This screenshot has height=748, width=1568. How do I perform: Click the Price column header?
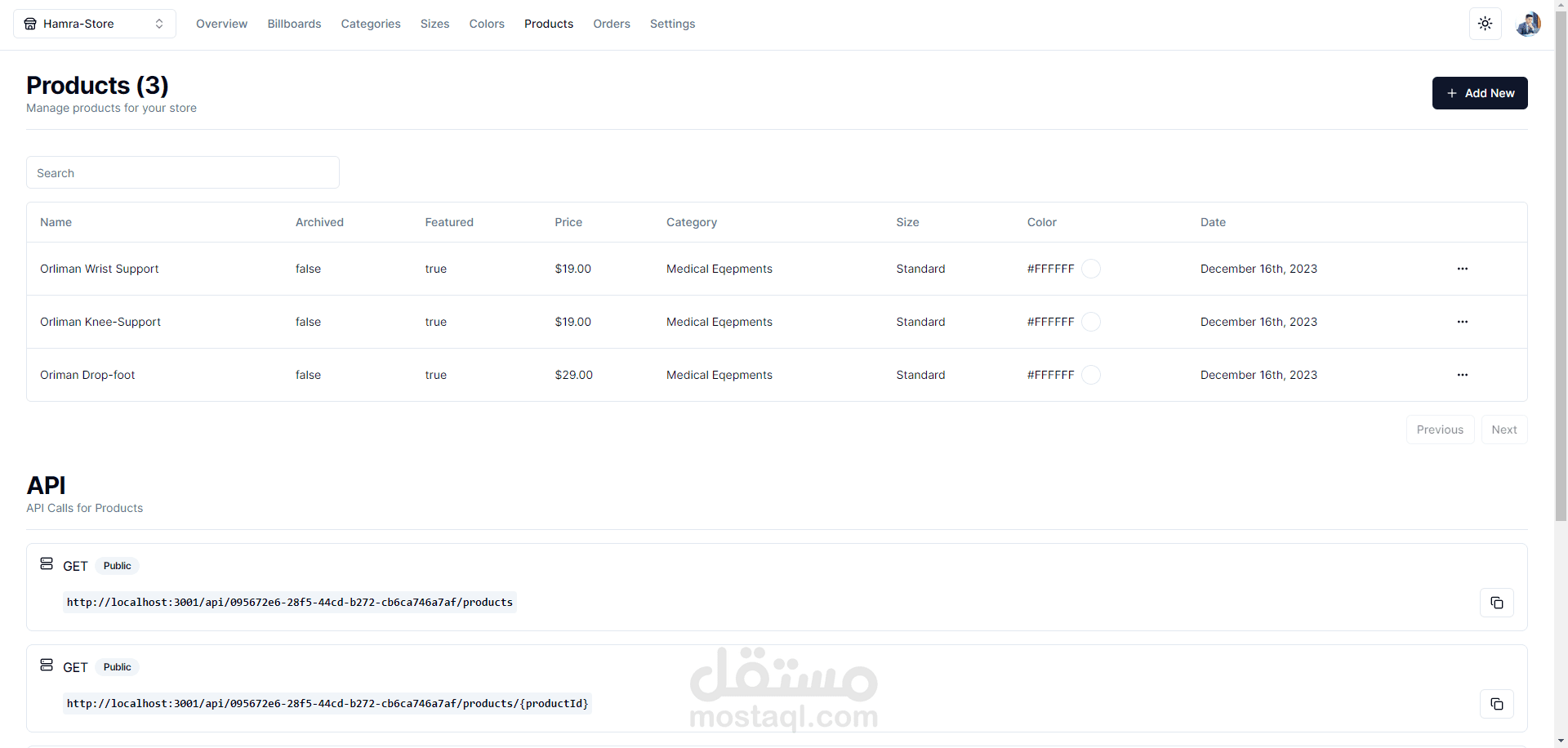click(x=568, y=222)
